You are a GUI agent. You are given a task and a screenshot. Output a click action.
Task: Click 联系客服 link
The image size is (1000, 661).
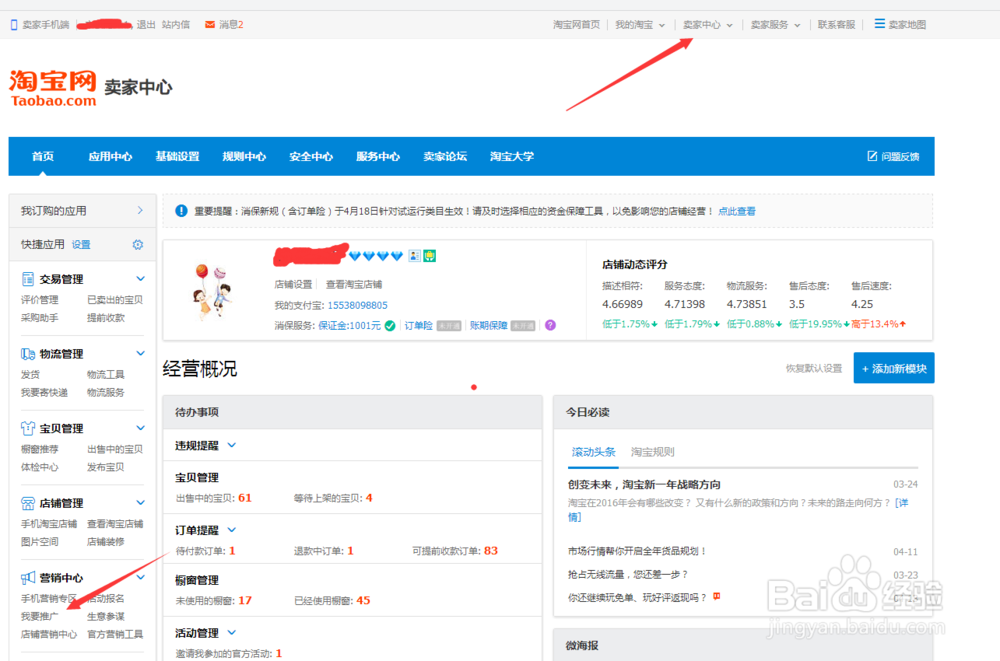pos(836,25)
